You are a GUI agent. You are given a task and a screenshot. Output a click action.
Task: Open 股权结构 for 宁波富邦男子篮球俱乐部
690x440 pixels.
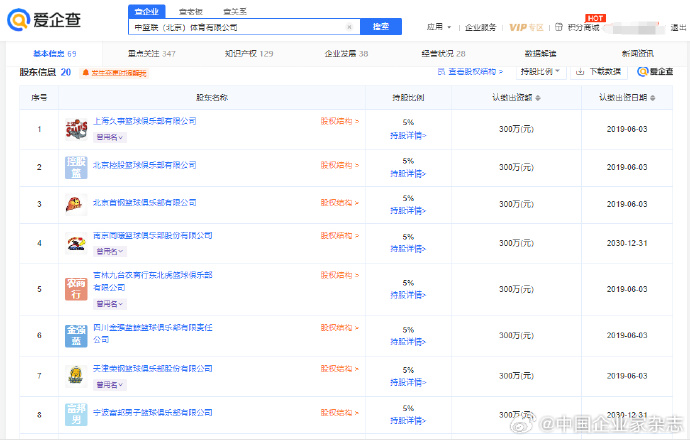tap(340, 412)
